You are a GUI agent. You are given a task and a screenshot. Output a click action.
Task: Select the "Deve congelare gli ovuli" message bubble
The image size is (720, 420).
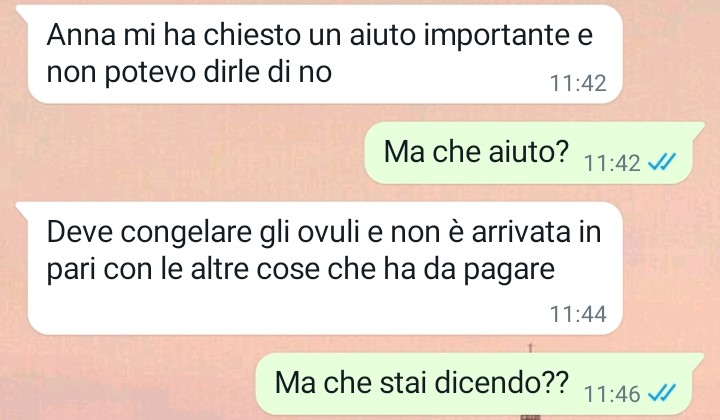(x=325, y=268)
